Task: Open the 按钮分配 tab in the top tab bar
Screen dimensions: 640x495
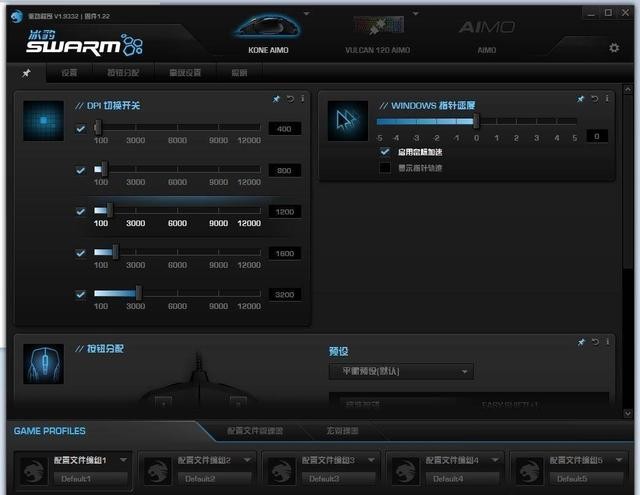Action: tap(123, 73)
